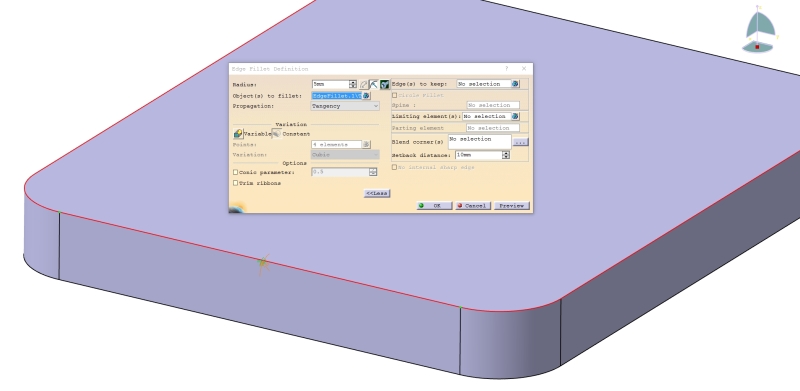Open the Points list icon
The height and width of the screenshot is (391, 800).
pos(366,144)
